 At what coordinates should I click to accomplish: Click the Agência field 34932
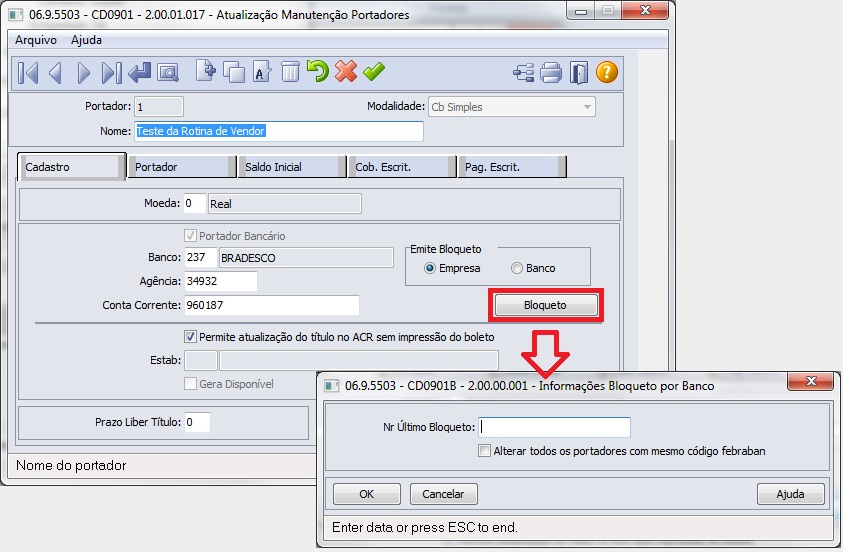(x=220, y=281)
